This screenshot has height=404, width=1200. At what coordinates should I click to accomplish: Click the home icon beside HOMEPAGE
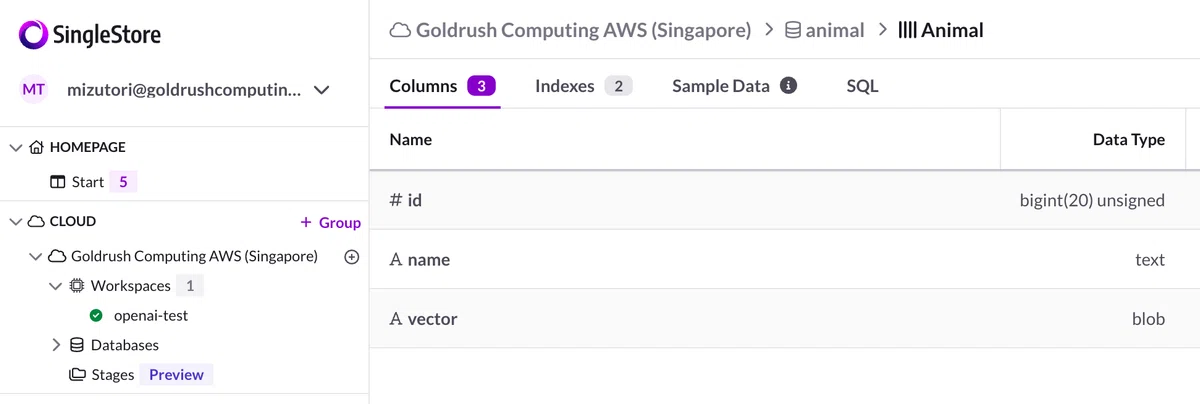(36, 147)
